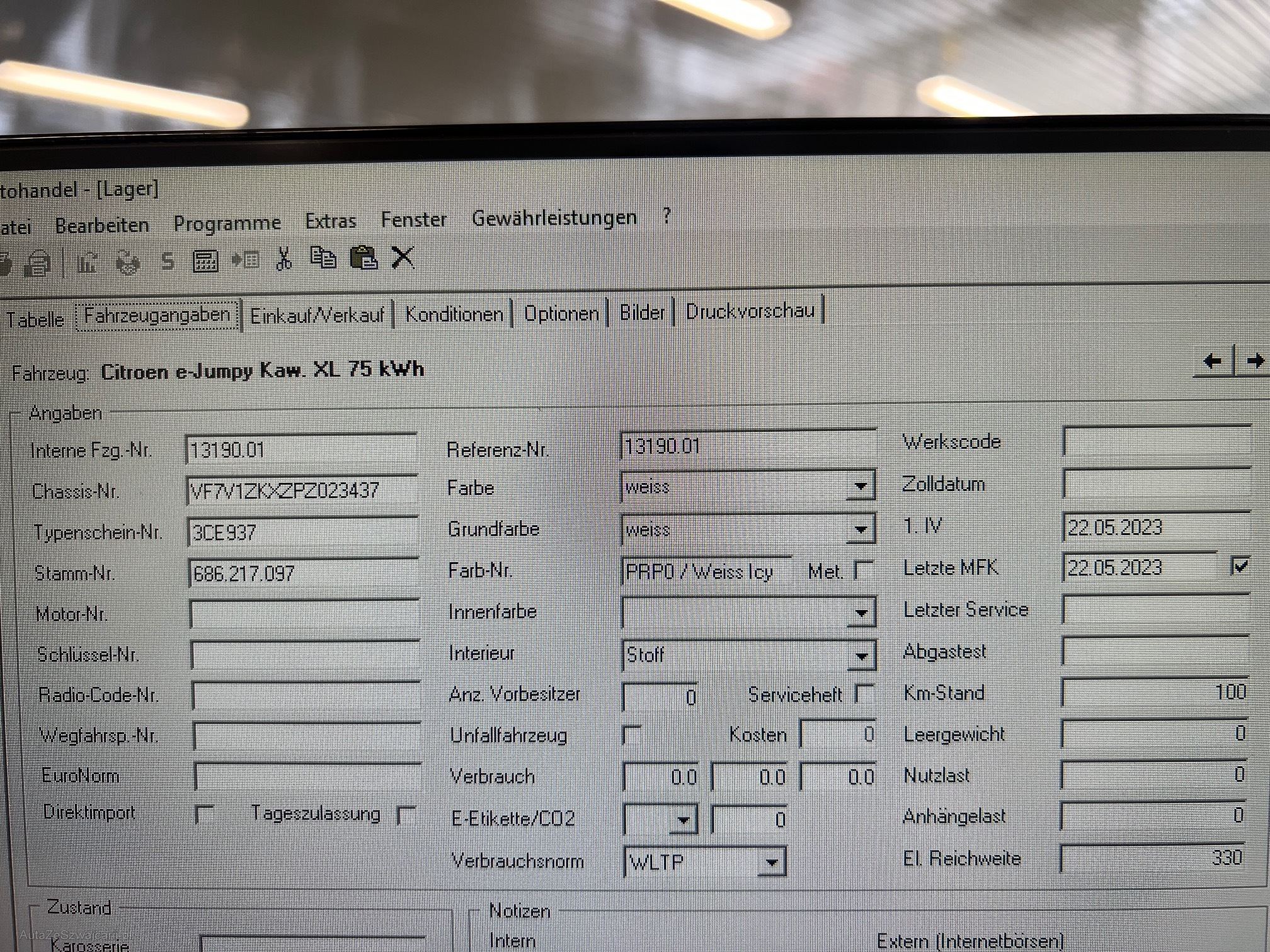Click the printer icon in the toolbar

pyautogui.click(x=38, y=264)
